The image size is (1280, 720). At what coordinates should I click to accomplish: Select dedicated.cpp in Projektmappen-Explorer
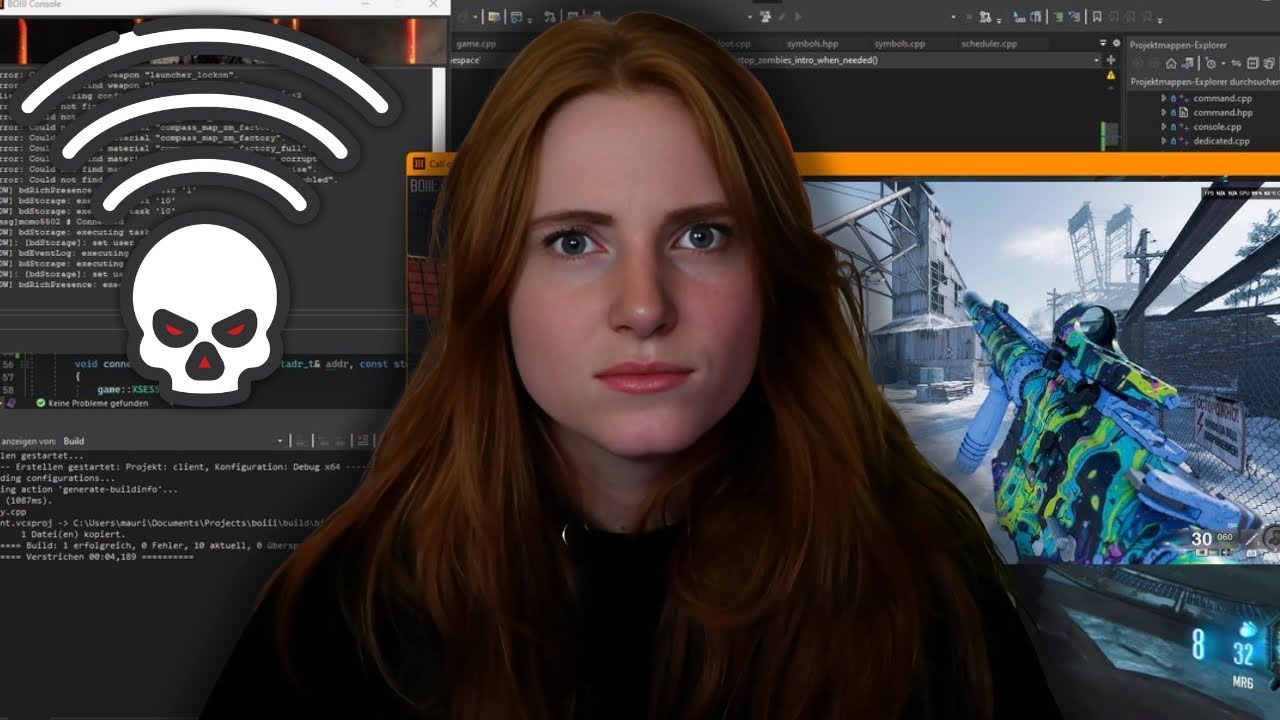(1222, 141)
